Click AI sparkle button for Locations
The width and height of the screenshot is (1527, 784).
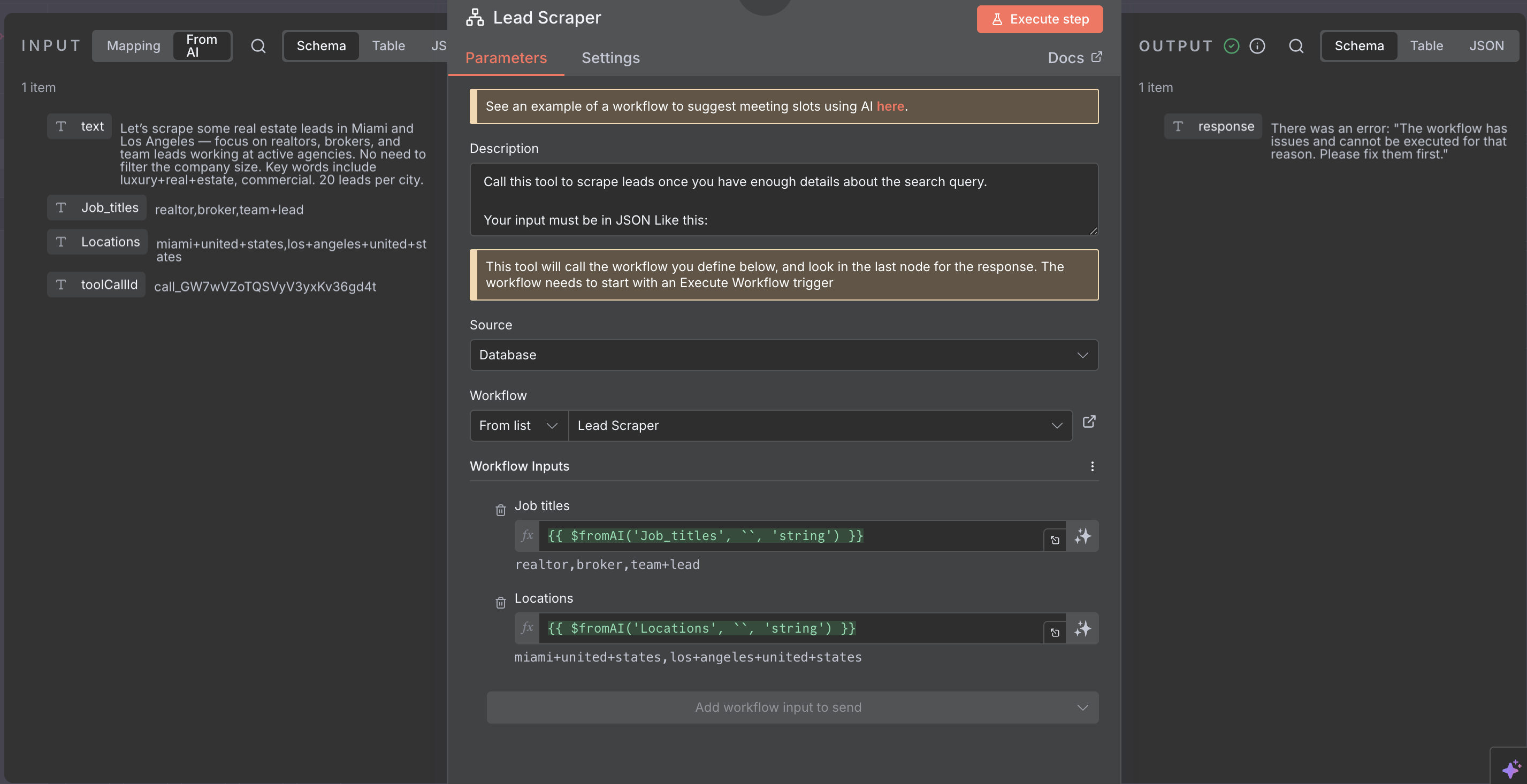1082,628
